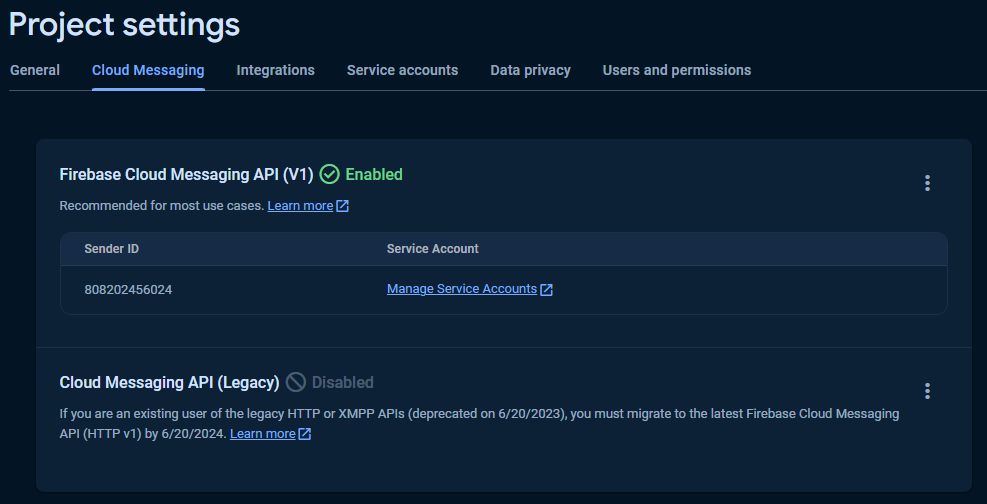
Task: Switch to Users and permissions tab
Action: click(x=676, y=70)
